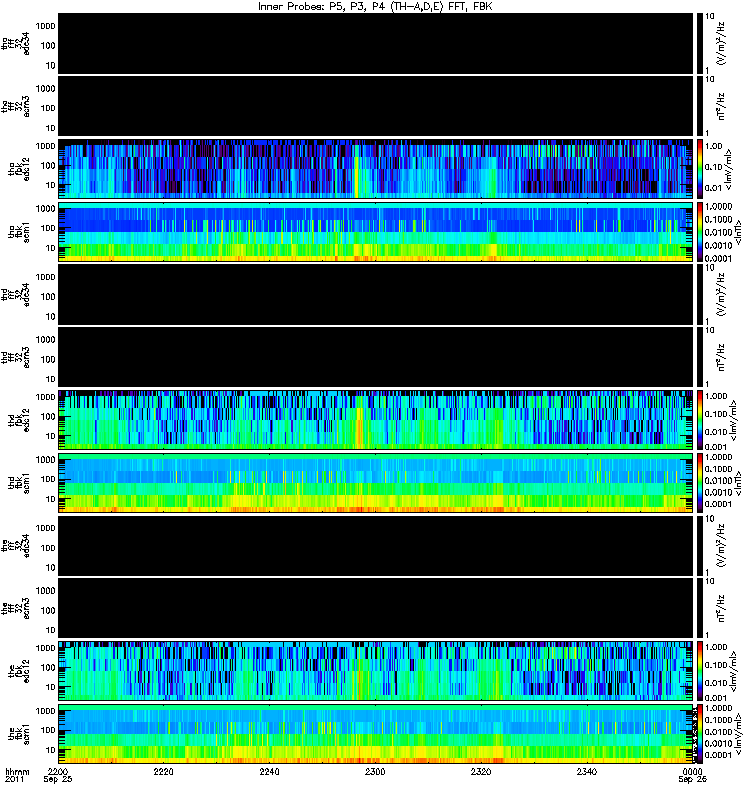Viewport: 750px width, 800px height.
Task: Click the '2220' time axis label
Action: click(163, 771)
